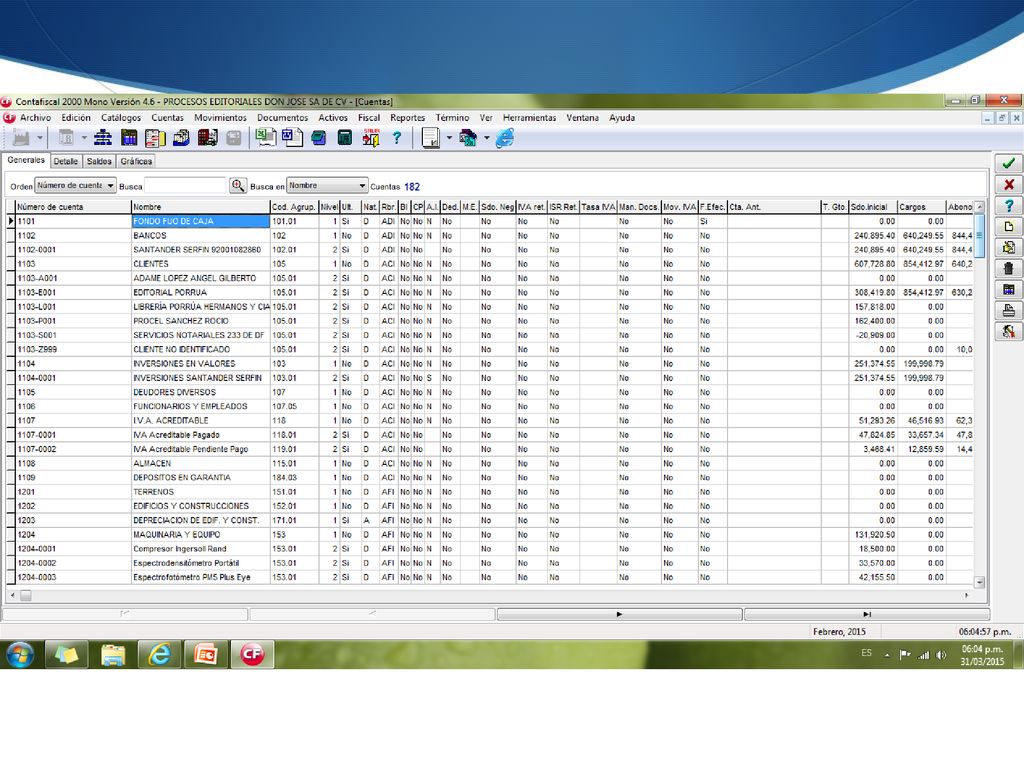Click the magnifier search button beside Busca
This screenshot has width=1024, height=768.
(x=238, y=186)
